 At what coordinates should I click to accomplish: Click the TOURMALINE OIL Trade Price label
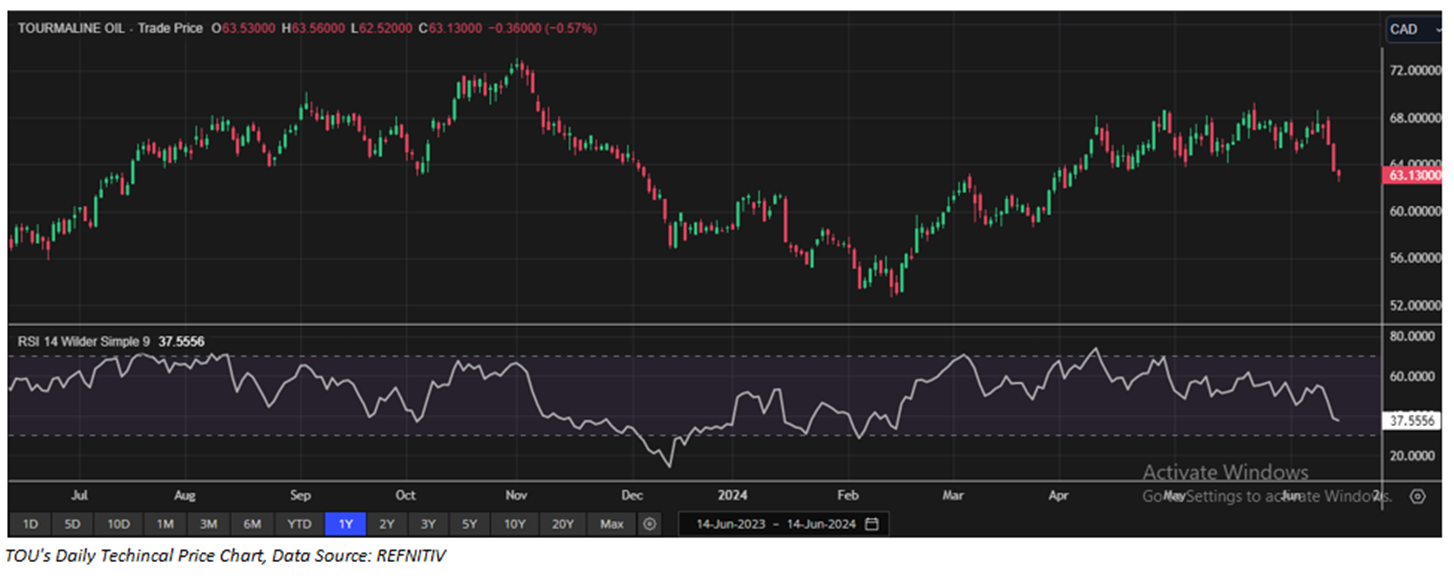click(110, 28)
